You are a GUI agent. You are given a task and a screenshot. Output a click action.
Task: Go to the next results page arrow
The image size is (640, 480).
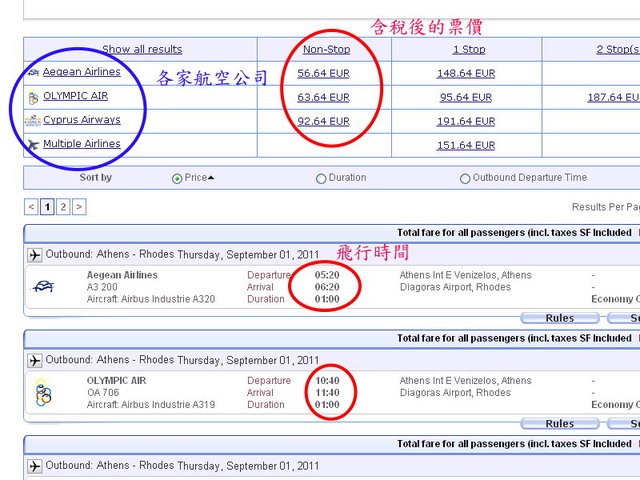click(79, 207)
